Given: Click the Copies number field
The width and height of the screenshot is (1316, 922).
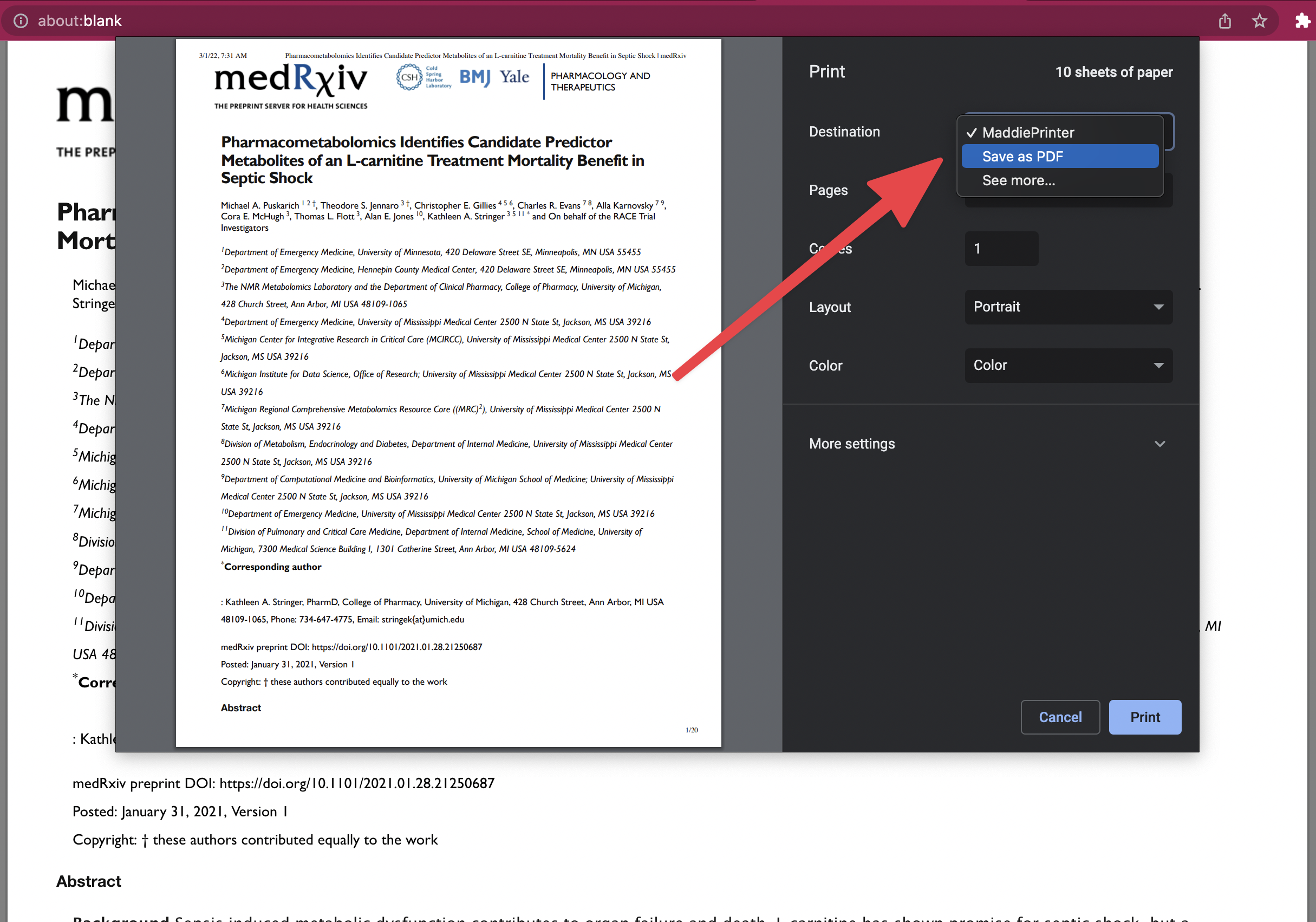Looking at the screenshot, I should click(1001, 248).
